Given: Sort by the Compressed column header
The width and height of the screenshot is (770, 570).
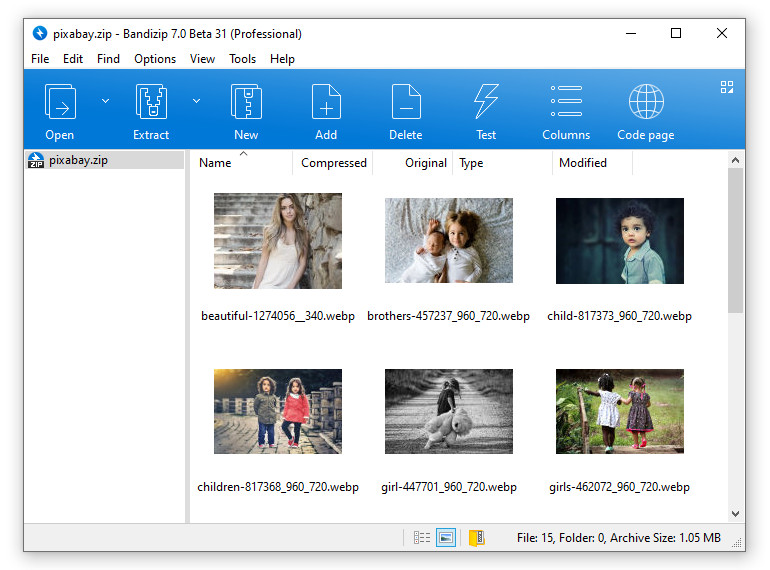Looking at the screenshot, I should coord(333,163).
